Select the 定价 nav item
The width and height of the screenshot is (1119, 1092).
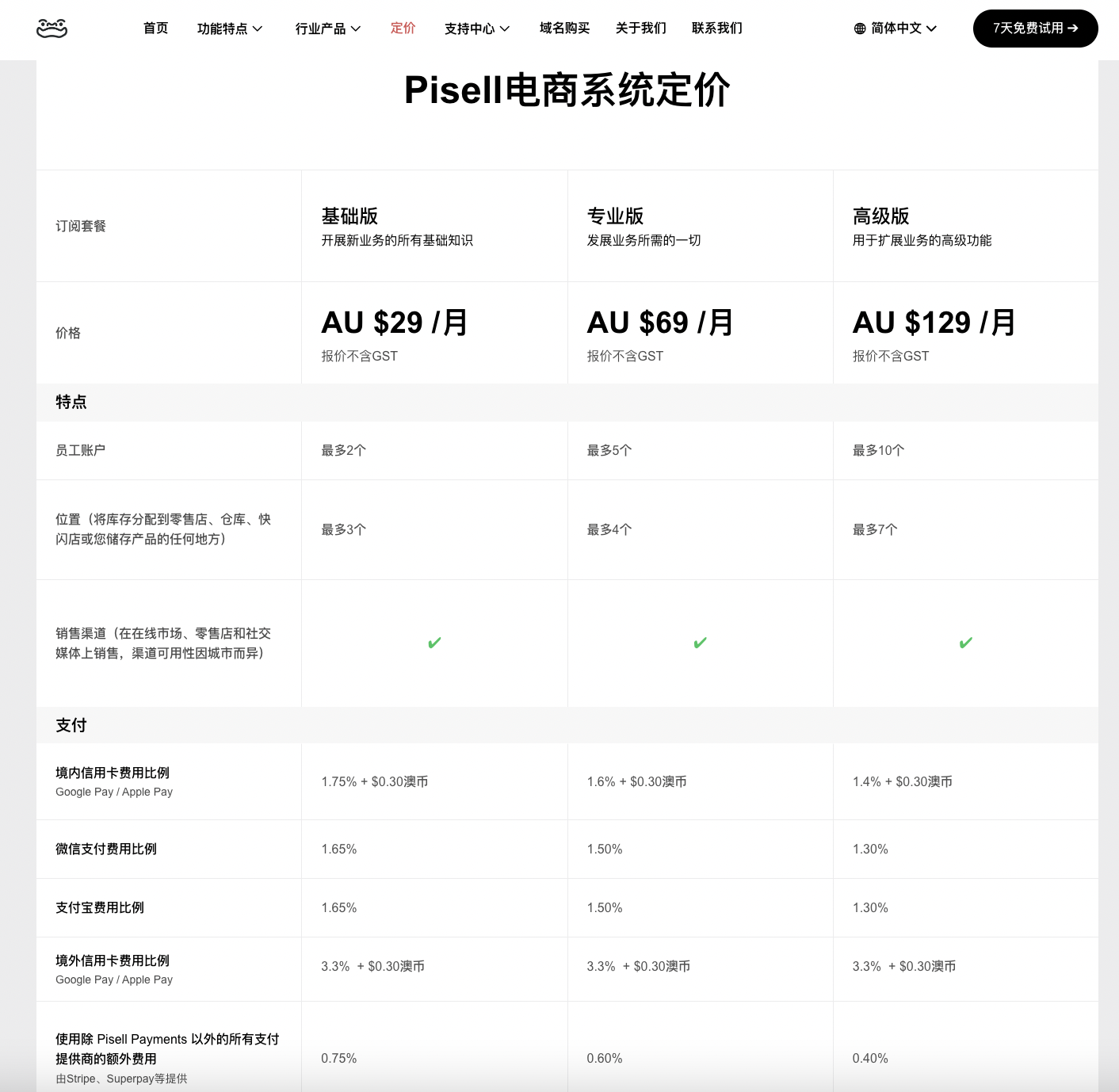point(403,29)
